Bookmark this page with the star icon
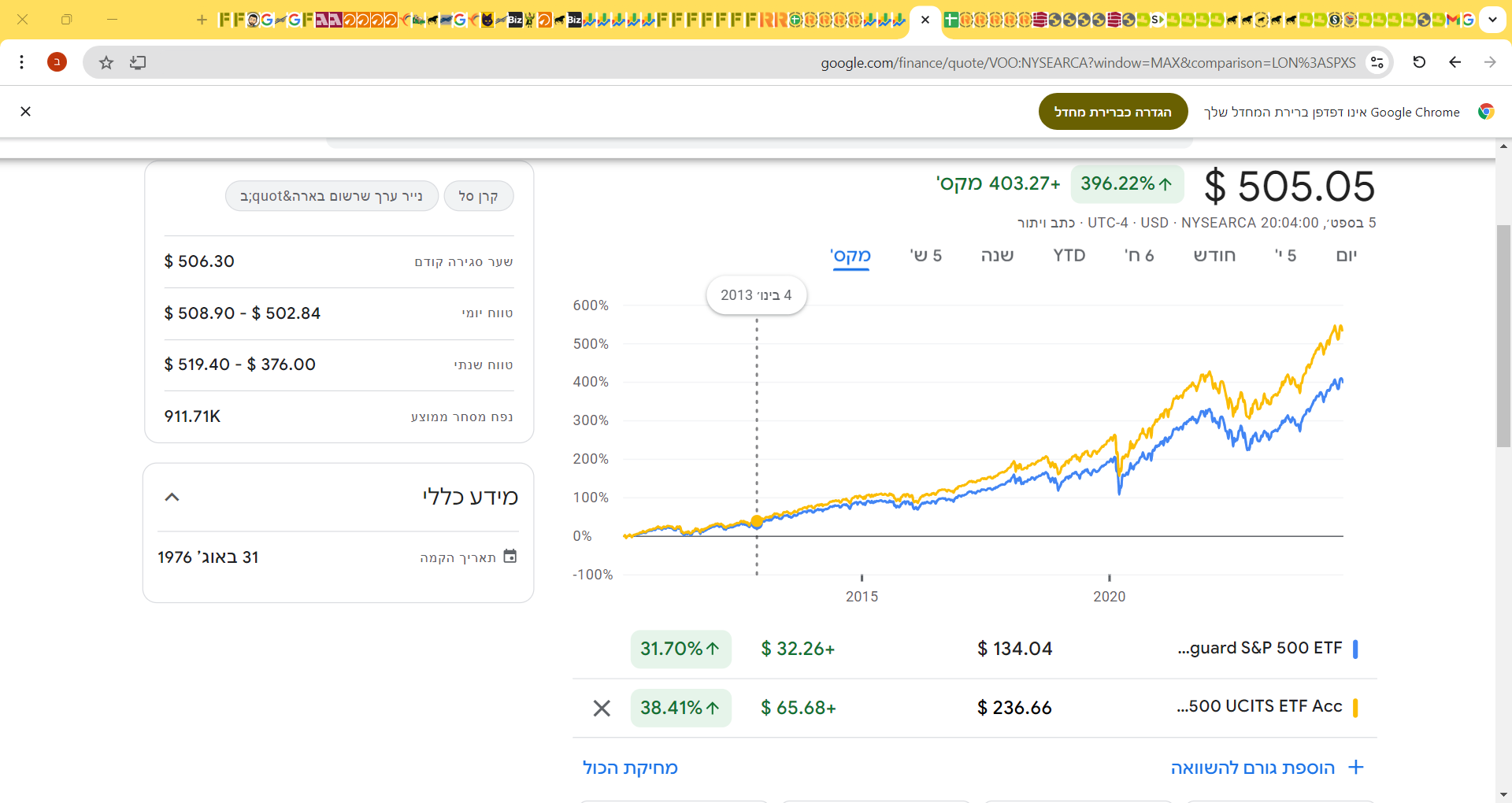This screenshot has height=803, width=1512. 106,62
